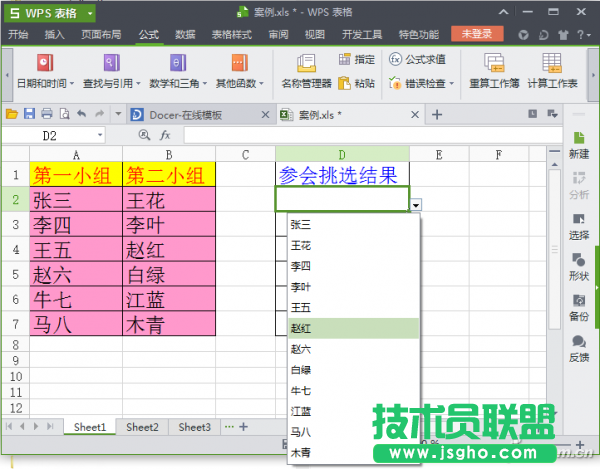This screenshot has height=469, width=600.
Task: Click the 公式求值 evaluate formula button
Action: click(x=417, y=59)
